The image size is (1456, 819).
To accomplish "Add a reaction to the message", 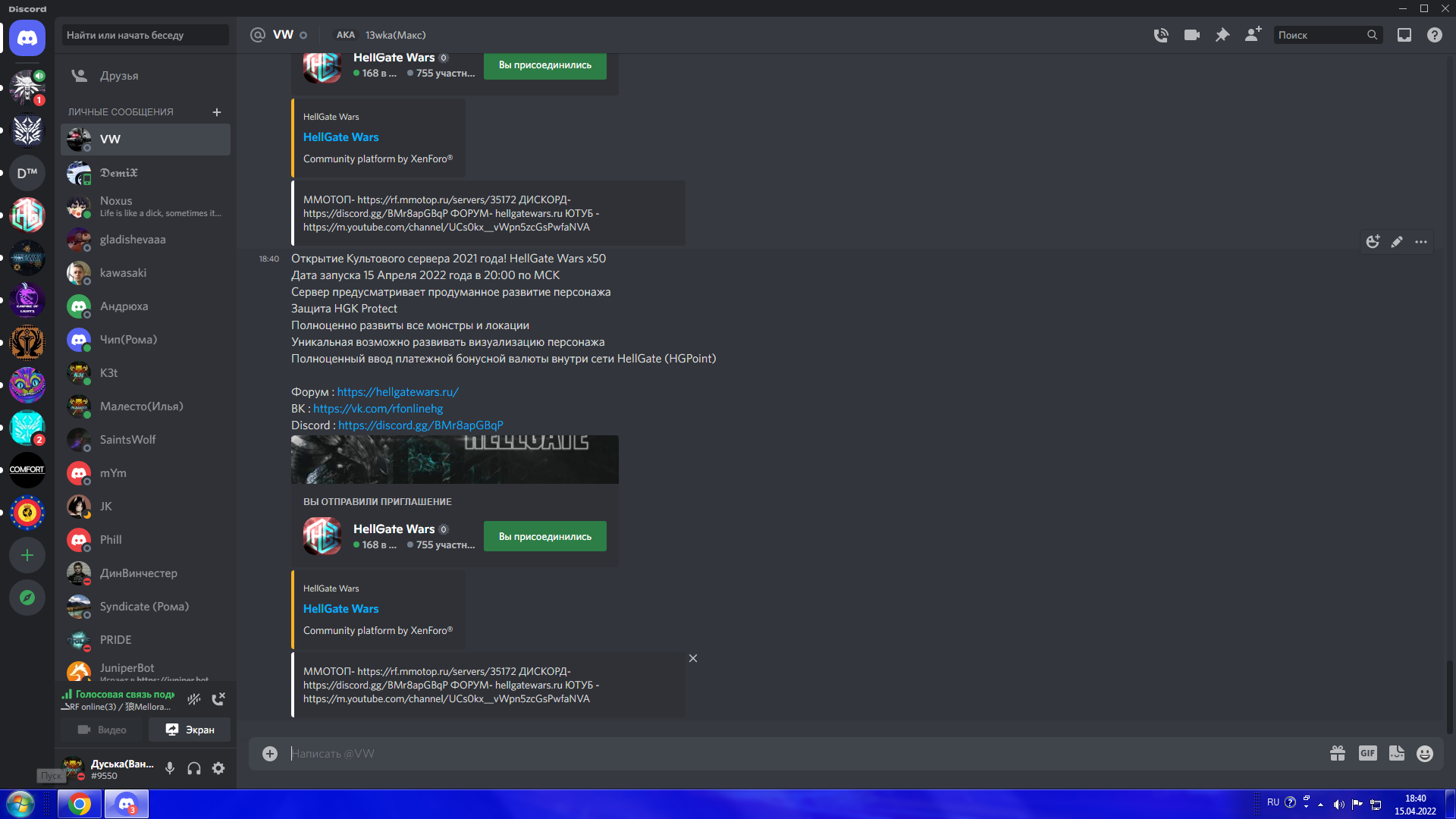I will (1373, 242).
